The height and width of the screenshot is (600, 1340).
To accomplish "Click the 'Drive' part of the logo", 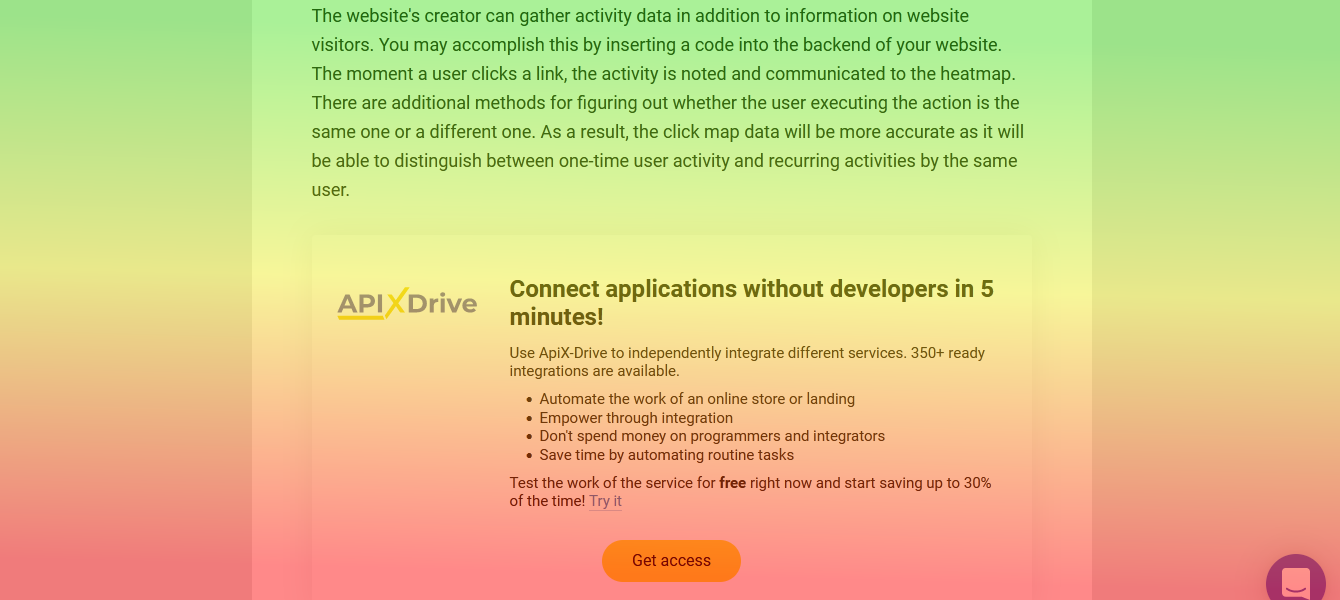I will pyautogui.click(x=441, y=304).
